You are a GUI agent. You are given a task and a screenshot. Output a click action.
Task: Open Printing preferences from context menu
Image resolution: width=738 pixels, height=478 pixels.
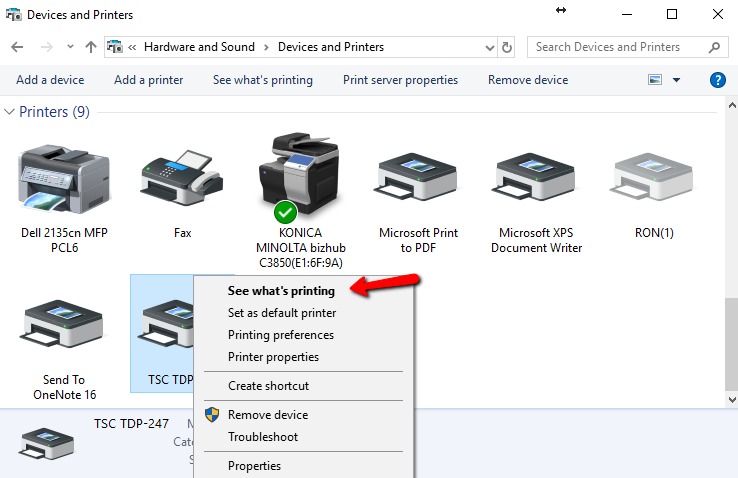point(281,335)
